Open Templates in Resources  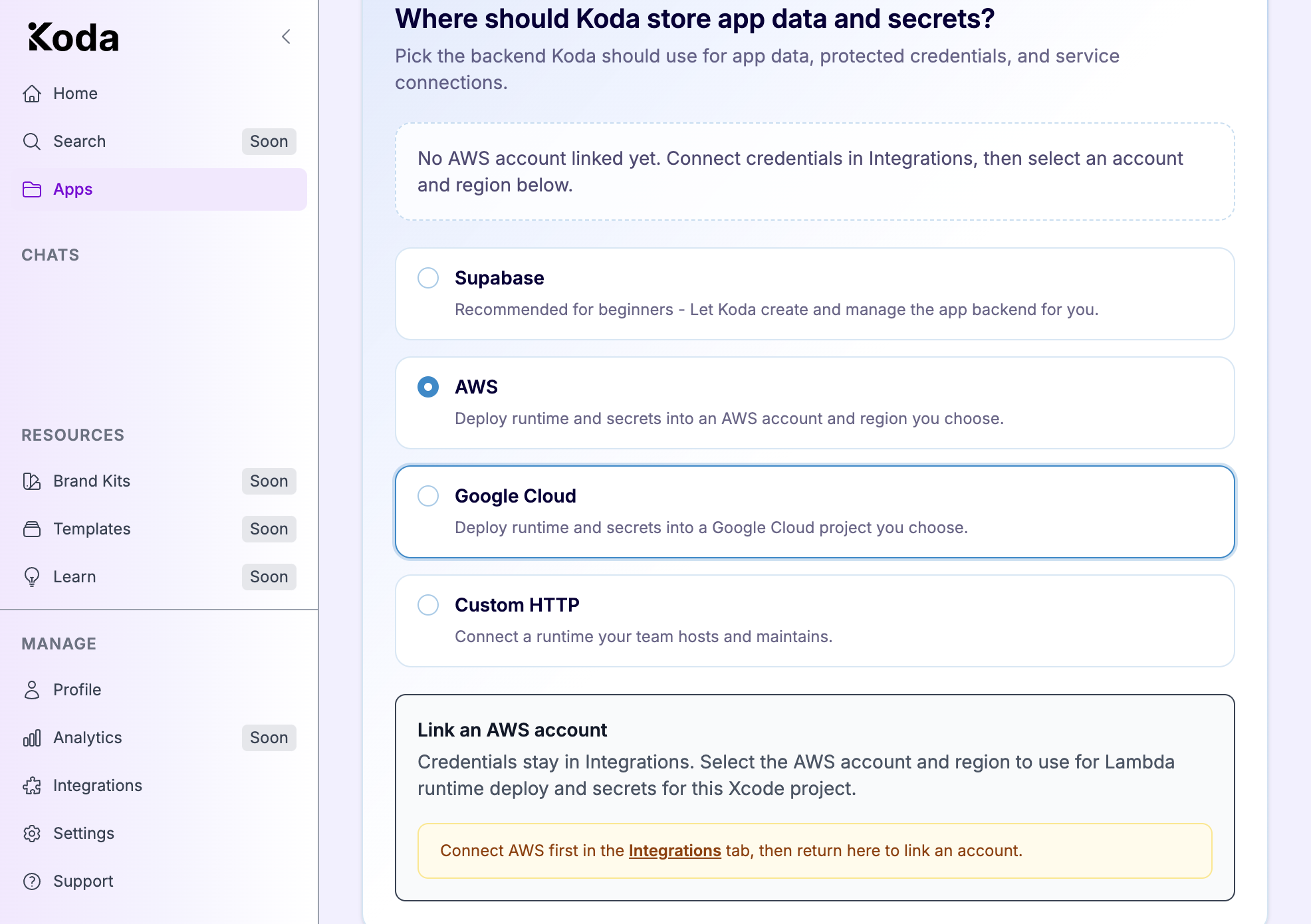click(159, 529)
